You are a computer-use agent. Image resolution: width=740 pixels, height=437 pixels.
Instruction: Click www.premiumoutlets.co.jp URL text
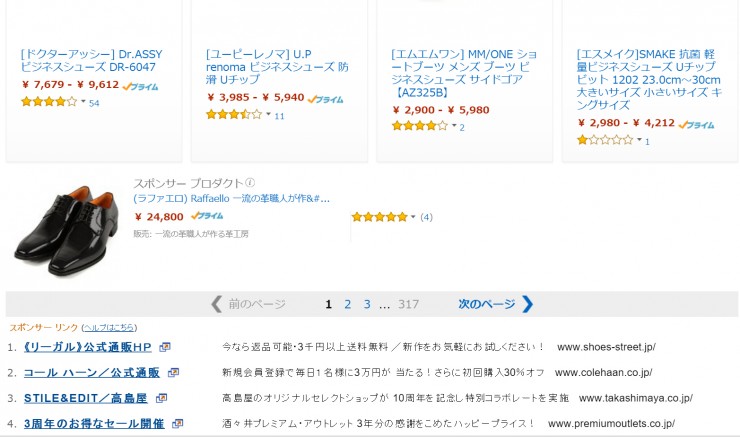point(611,424)
